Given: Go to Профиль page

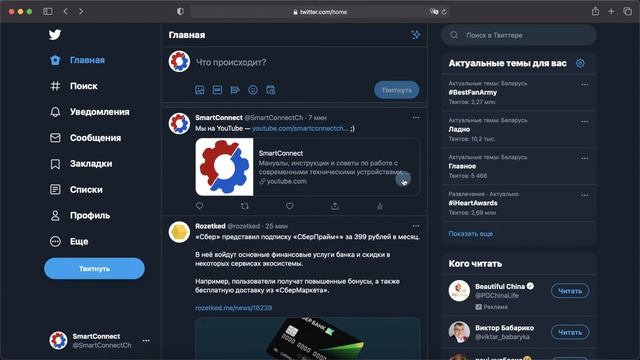Looking at the screenshot, I should pyautogui.click(x=80, y=216).
